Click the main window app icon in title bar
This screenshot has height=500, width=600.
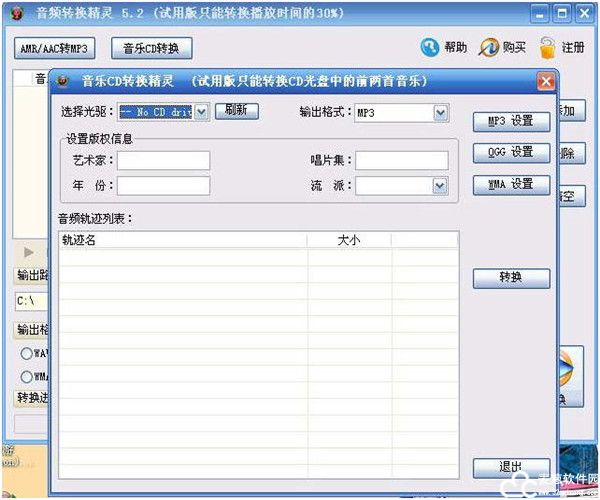[x=17, y=14]
